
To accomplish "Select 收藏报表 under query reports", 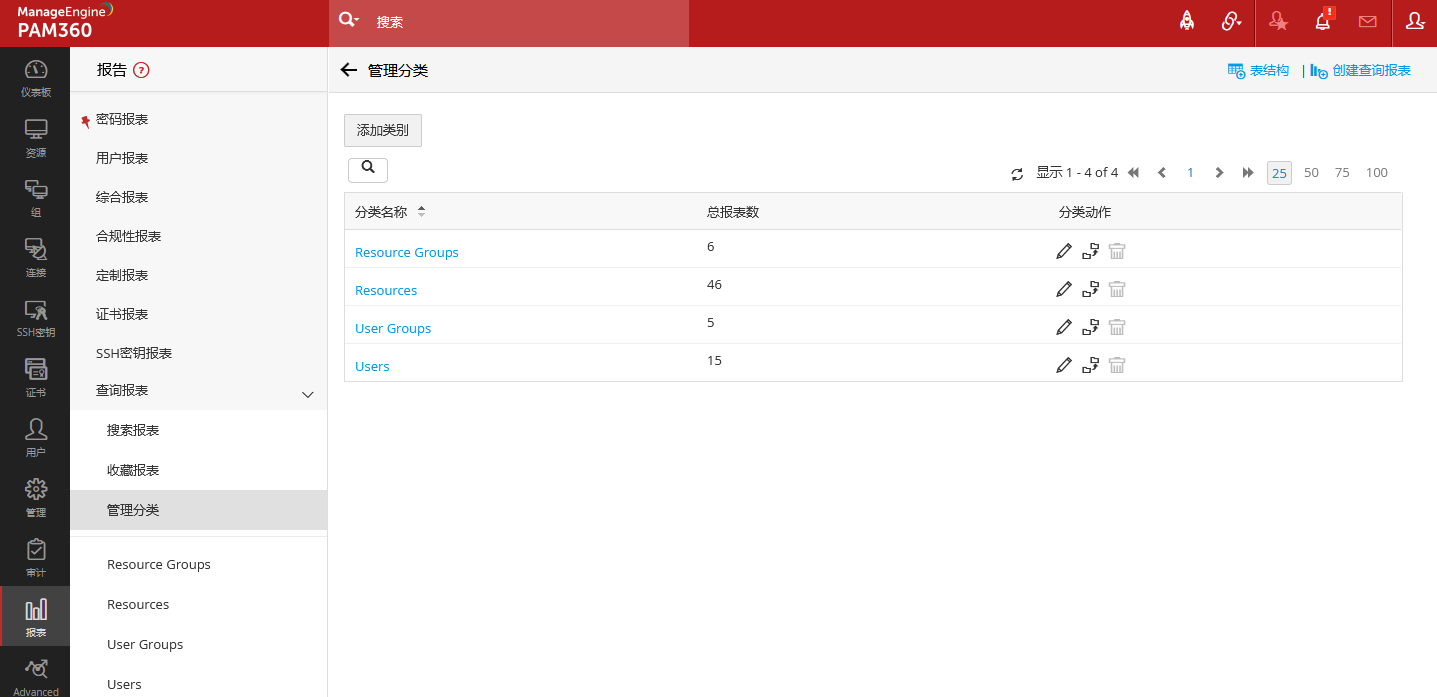I will coord(133,470).
